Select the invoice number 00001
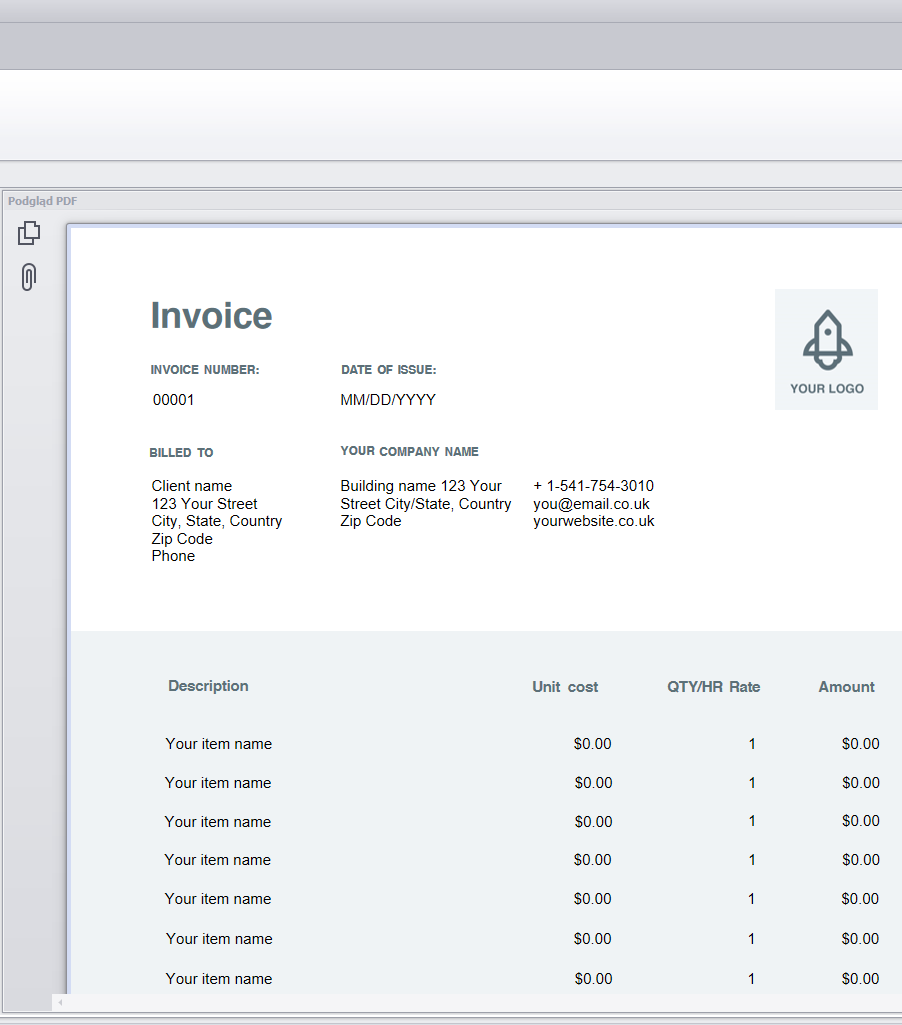This screenshot has width=902, height=1025. click(x=174, y=400)
